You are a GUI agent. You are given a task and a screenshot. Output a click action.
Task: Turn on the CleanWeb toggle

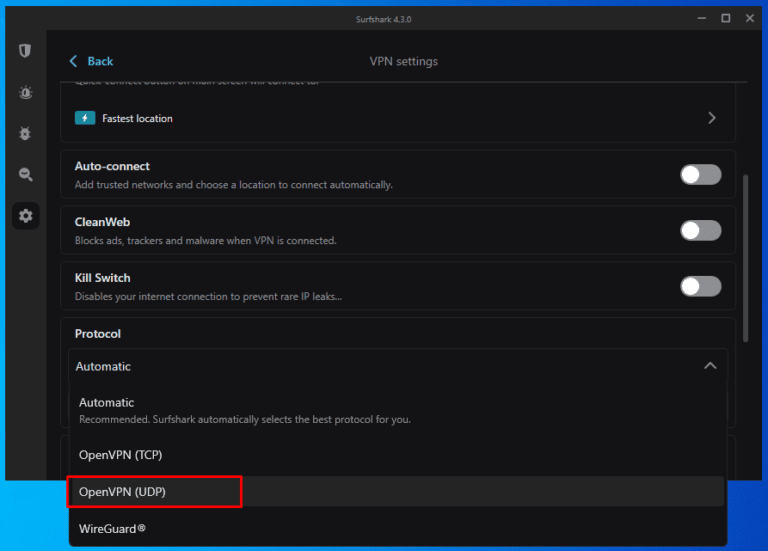[x=700, y=230]
